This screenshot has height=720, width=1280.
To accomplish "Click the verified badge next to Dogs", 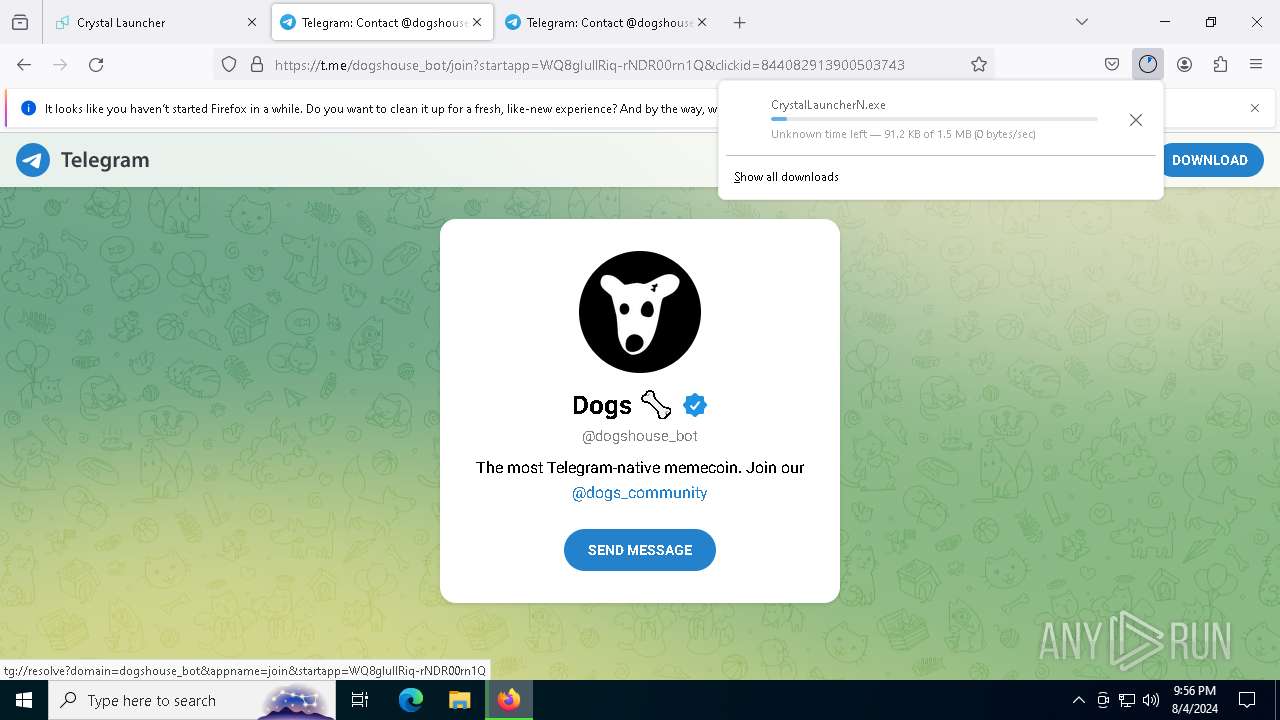I will [695, 405].
